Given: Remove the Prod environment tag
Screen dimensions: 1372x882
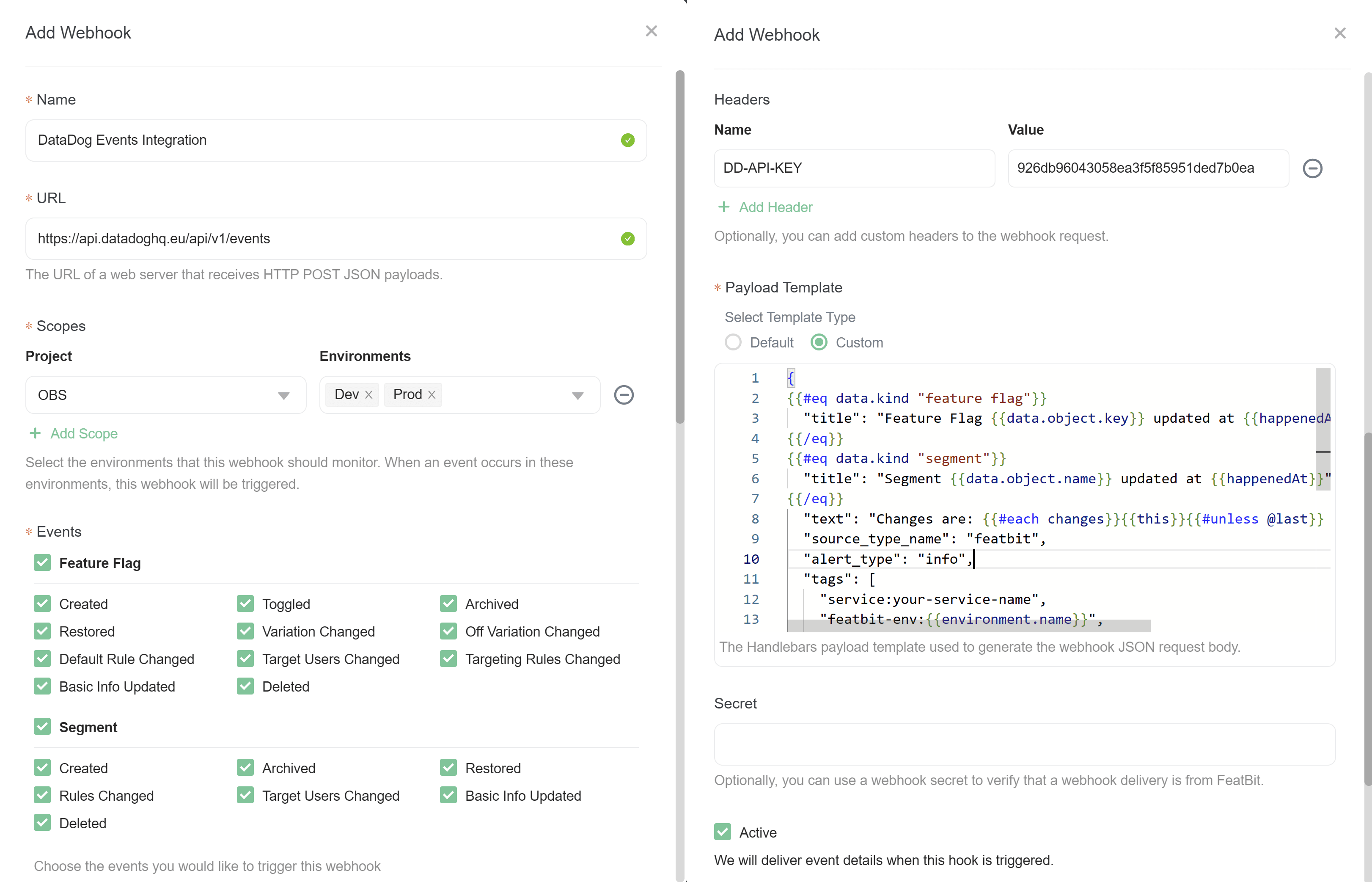Looking at the screenshot, I should pyautogui.click(x=433, y=394).
